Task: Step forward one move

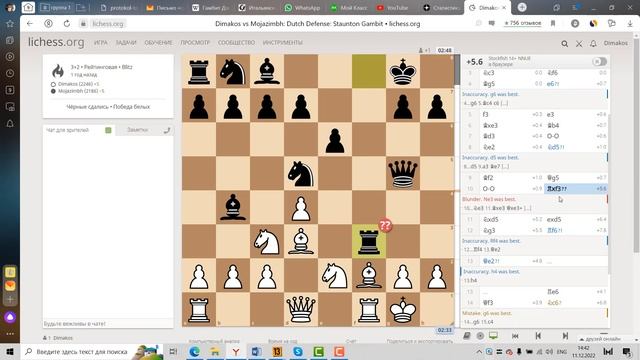Action: point(565,336)
